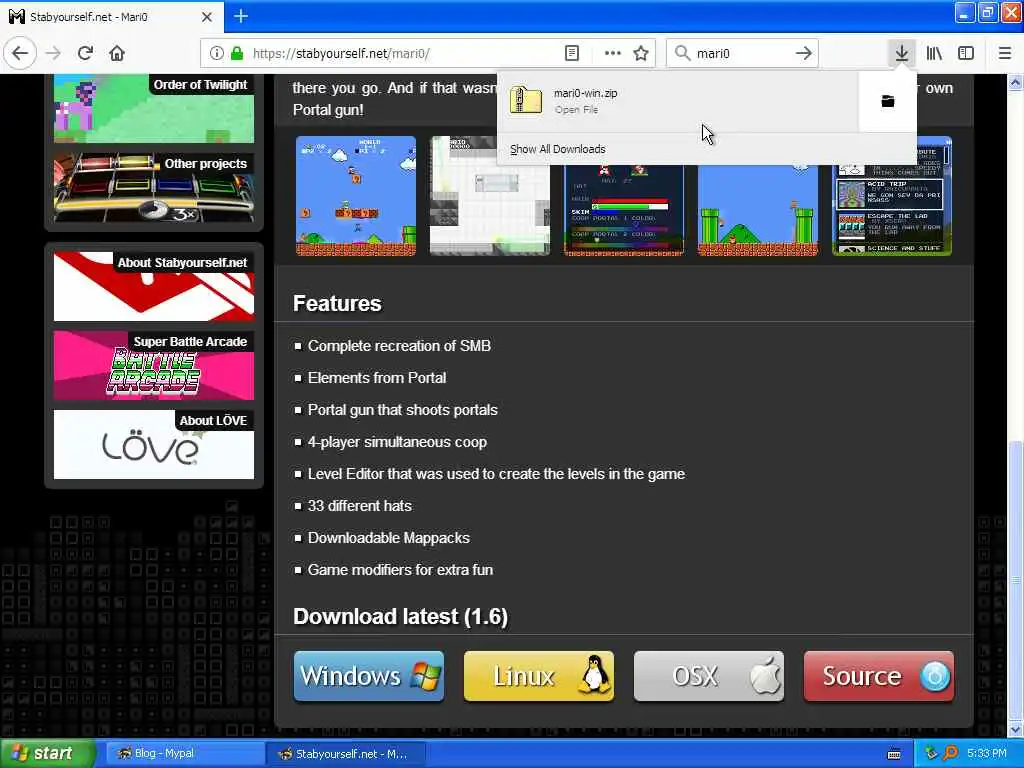The height and width of the screenshot is (768, 1024).
Task: Open page actions three-dot menu
Action: pyautogui.click(x=613, y=54)
